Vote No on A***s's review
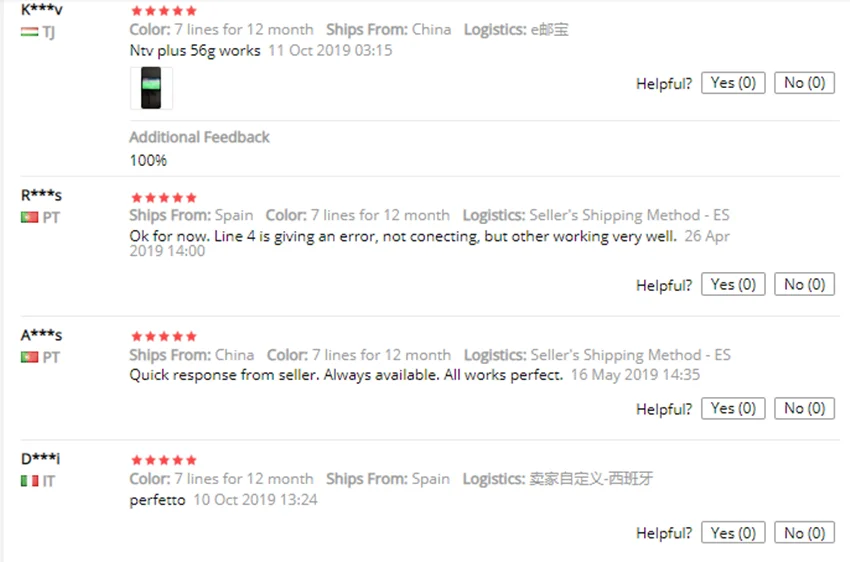850x562 pixels. pos(804,409)
